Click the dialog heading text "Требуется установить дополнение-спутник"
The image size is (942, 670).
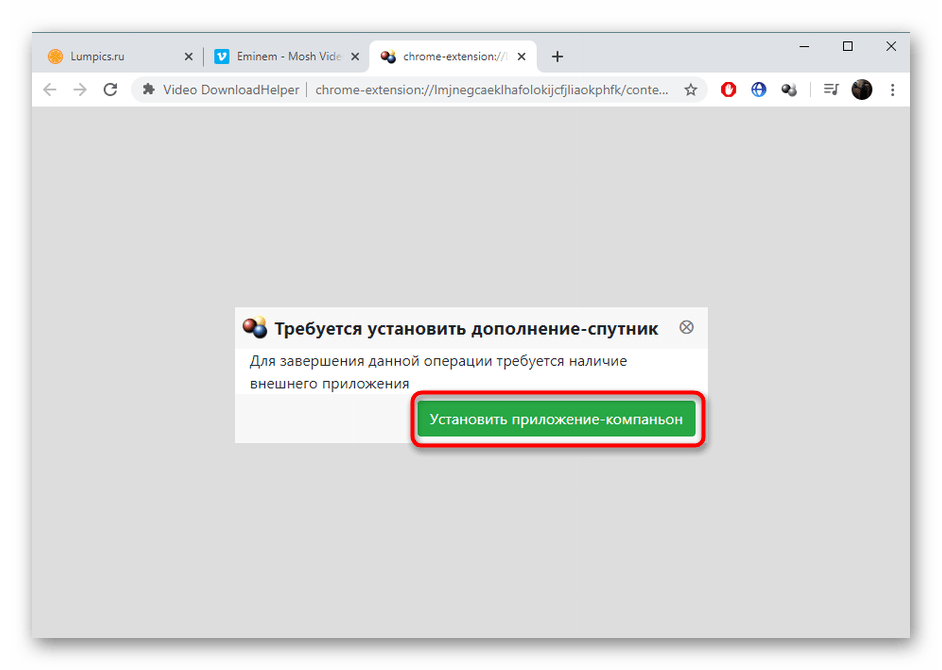[x=466, y=329]
